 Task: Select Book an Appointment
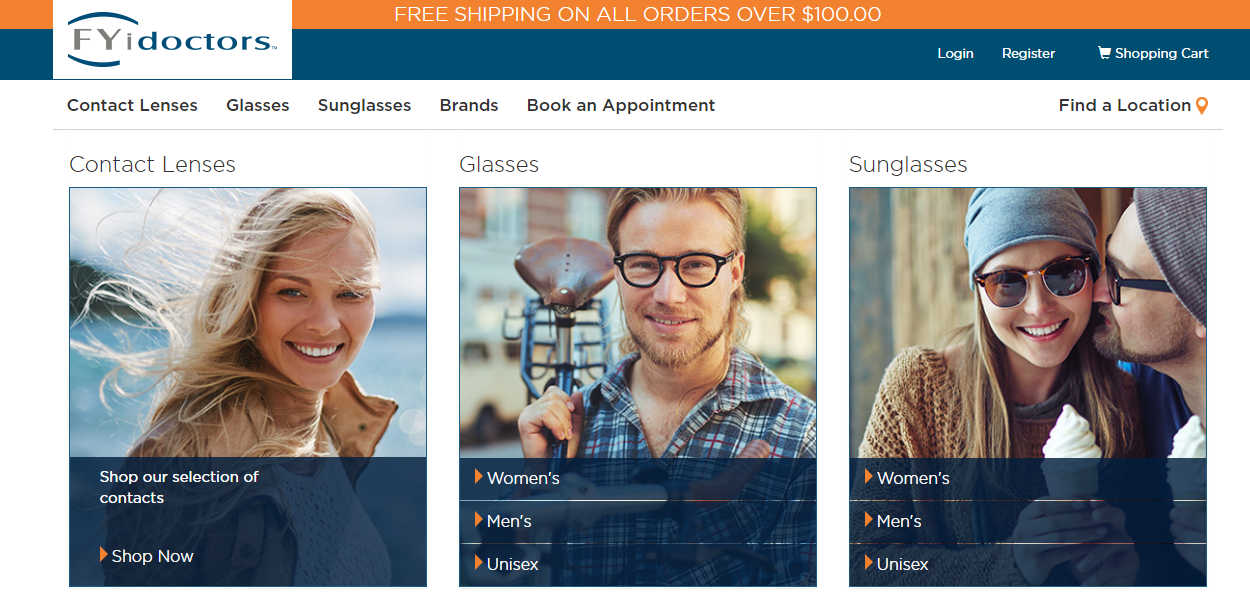coord(621,105)
